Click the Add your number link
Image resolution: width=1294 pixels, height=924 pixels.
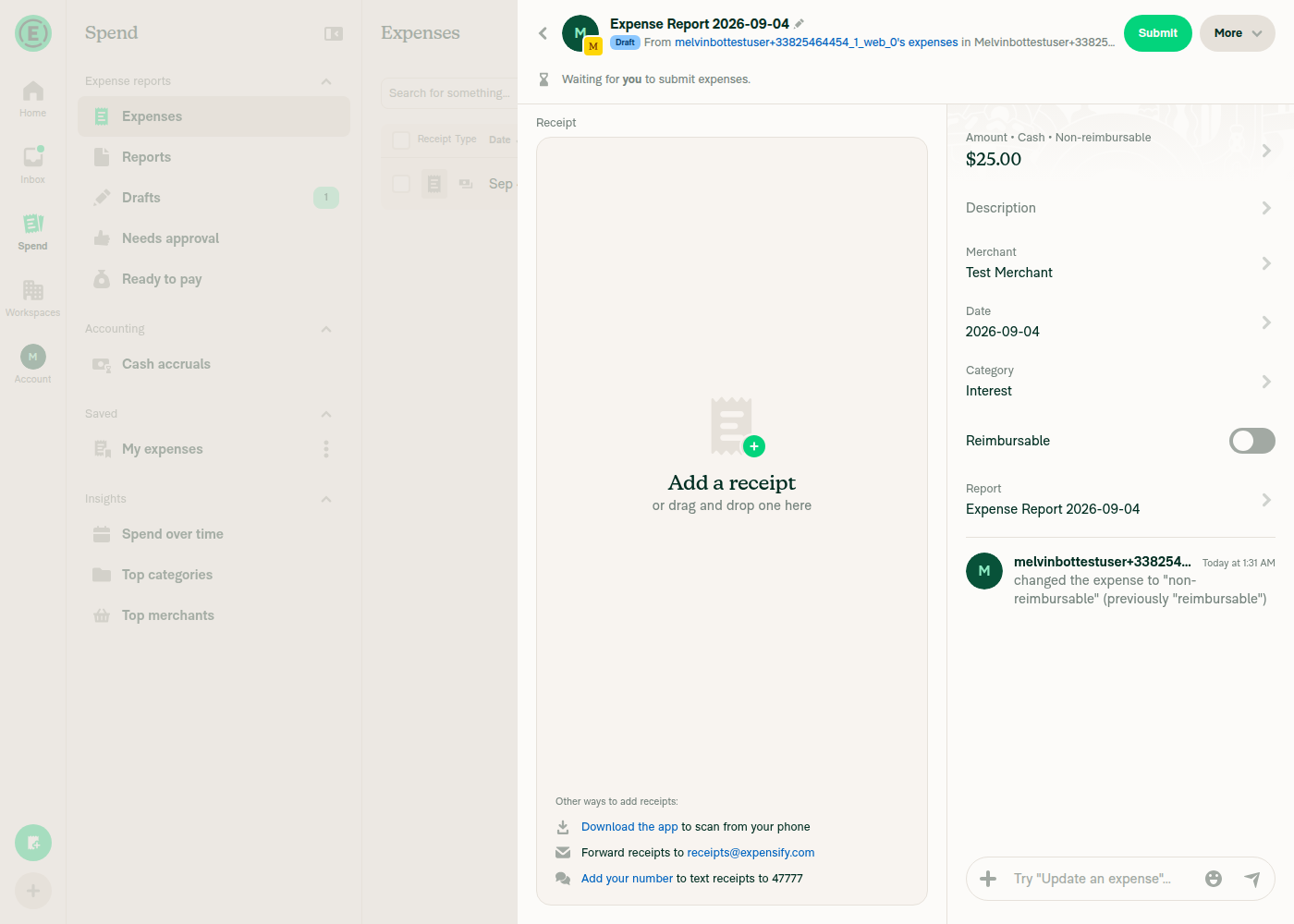click(x=627, y=879)
